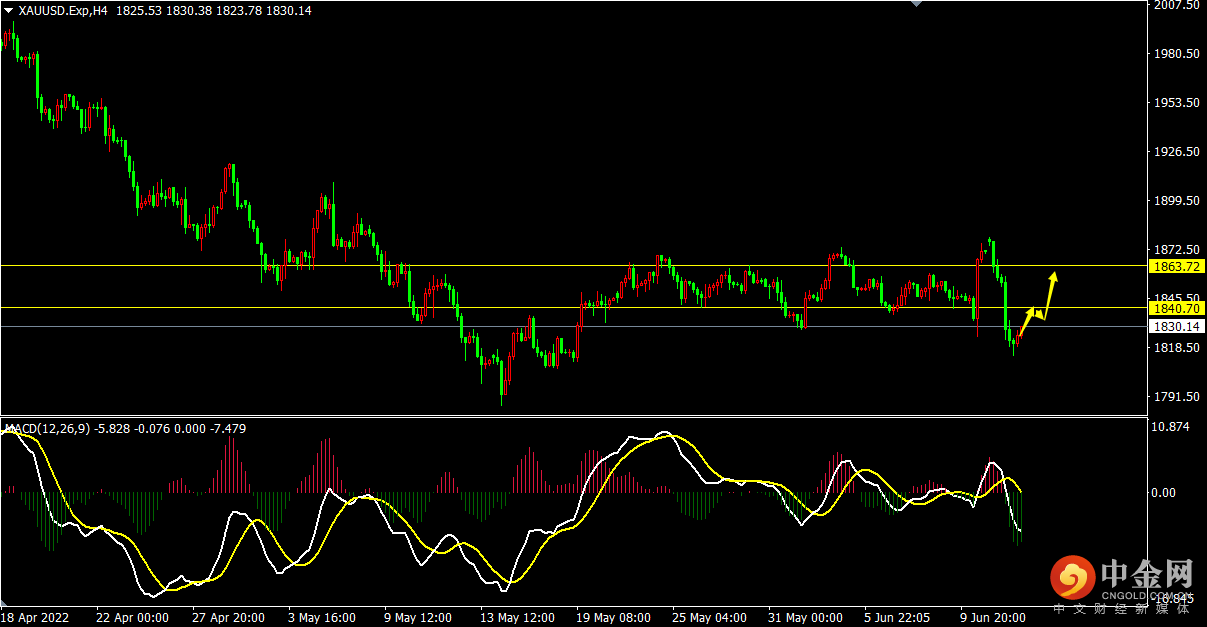Click the 1899.50 price axis label

coord(1176,201)
